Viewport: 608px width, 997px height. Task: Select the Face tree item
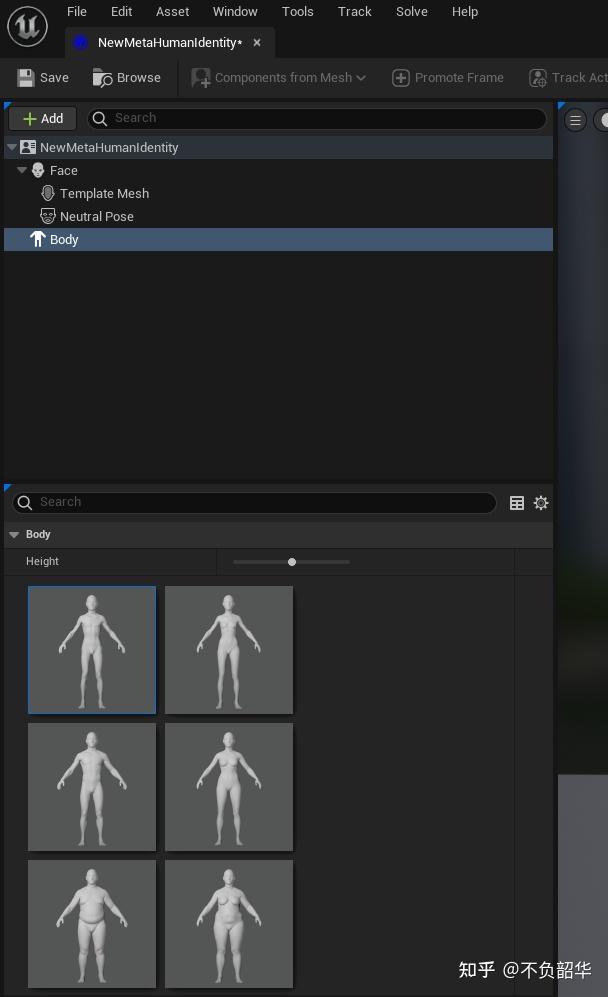click(x=64, y=170)
